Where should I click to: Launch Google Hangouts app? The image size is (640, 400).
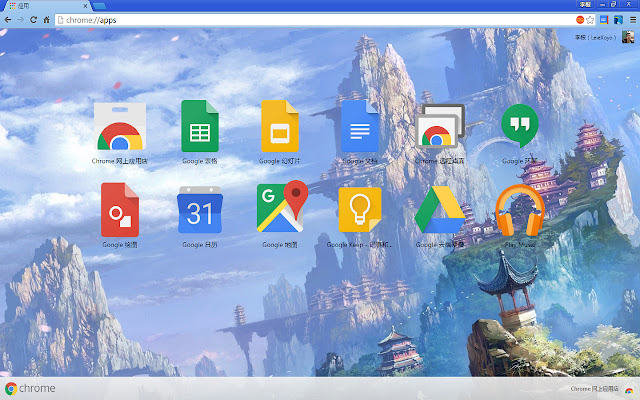[519, 125]
